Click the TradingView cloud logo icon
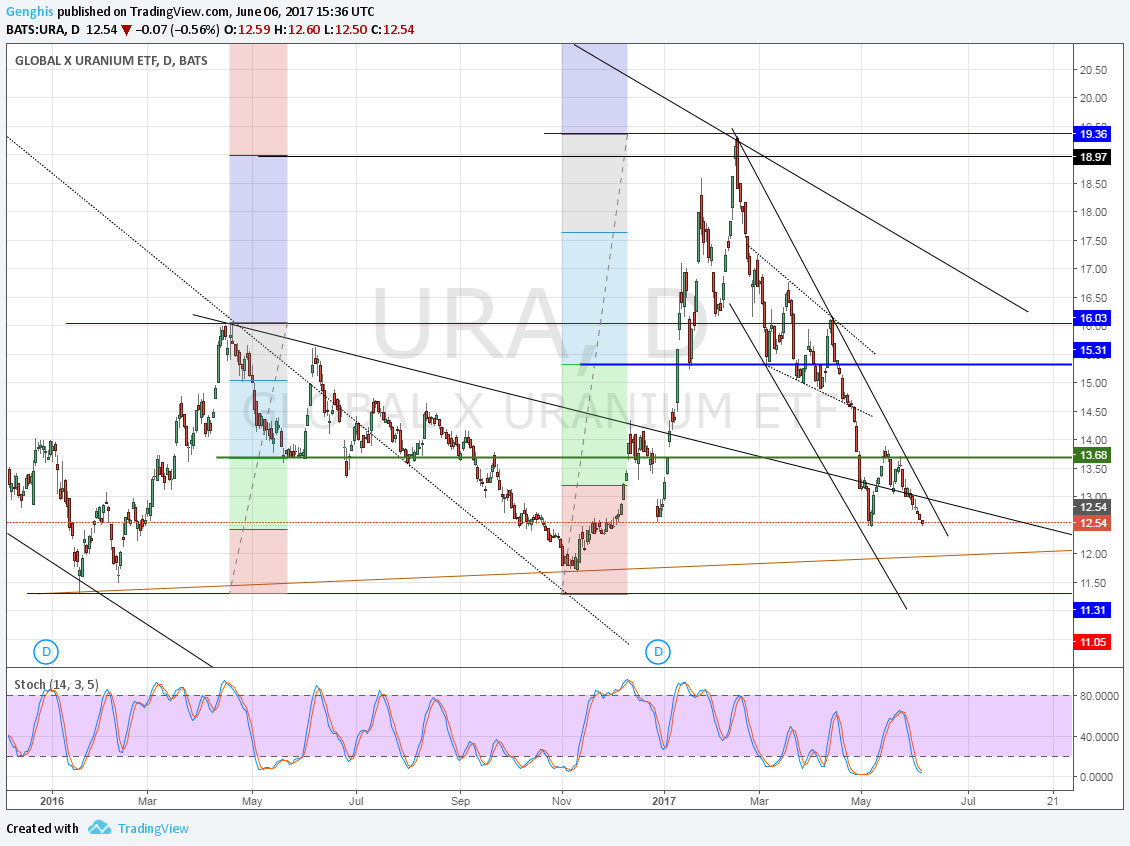This screenshot has width=1130, height=846. pyautogui.click(x=99, y=828)
